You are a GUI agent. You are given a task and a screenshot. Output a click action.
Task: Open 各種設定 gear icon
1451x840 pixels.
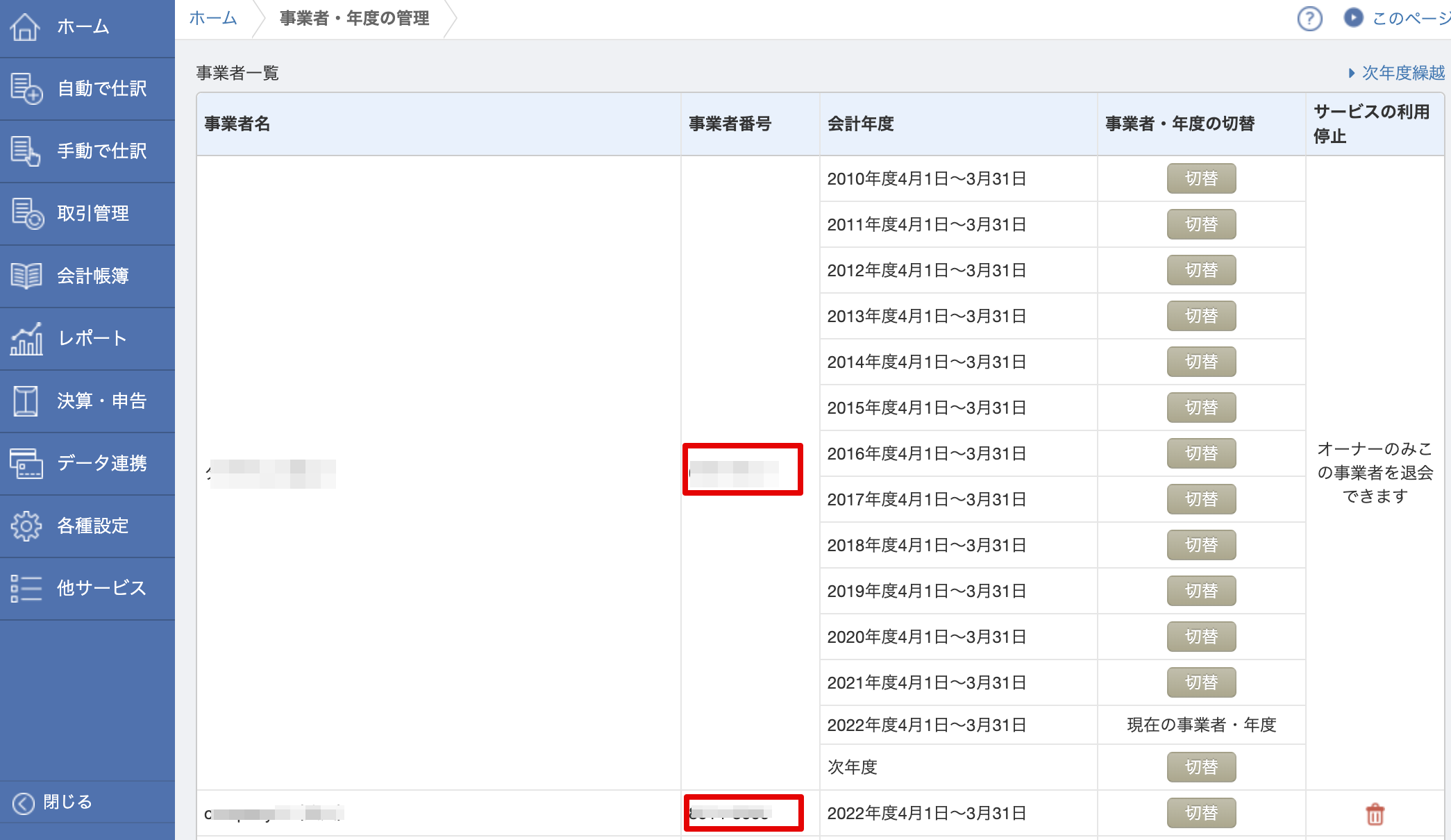(26, 526)
